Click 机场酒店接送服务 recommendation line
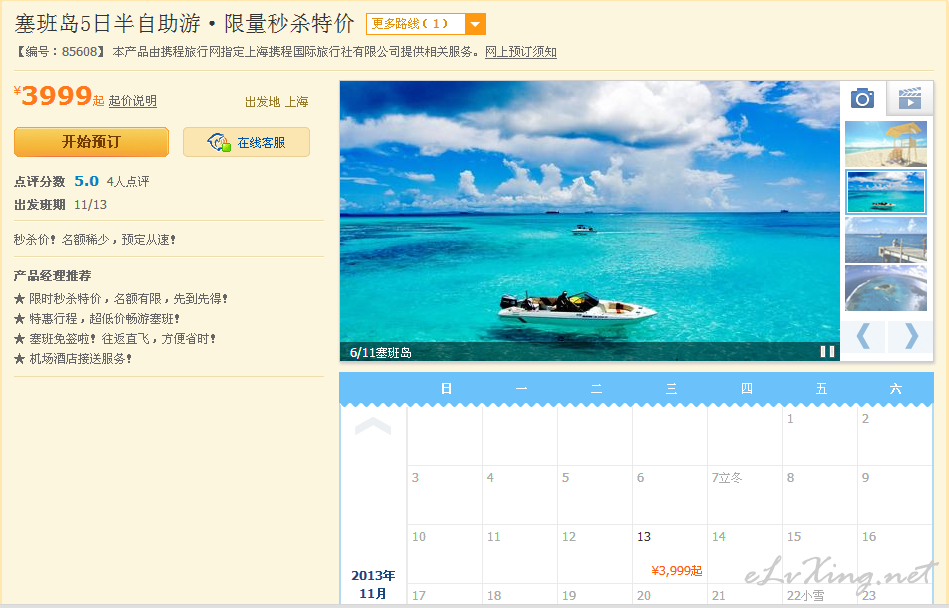Viewport: 949px width, 608px height. pos(73,359)
